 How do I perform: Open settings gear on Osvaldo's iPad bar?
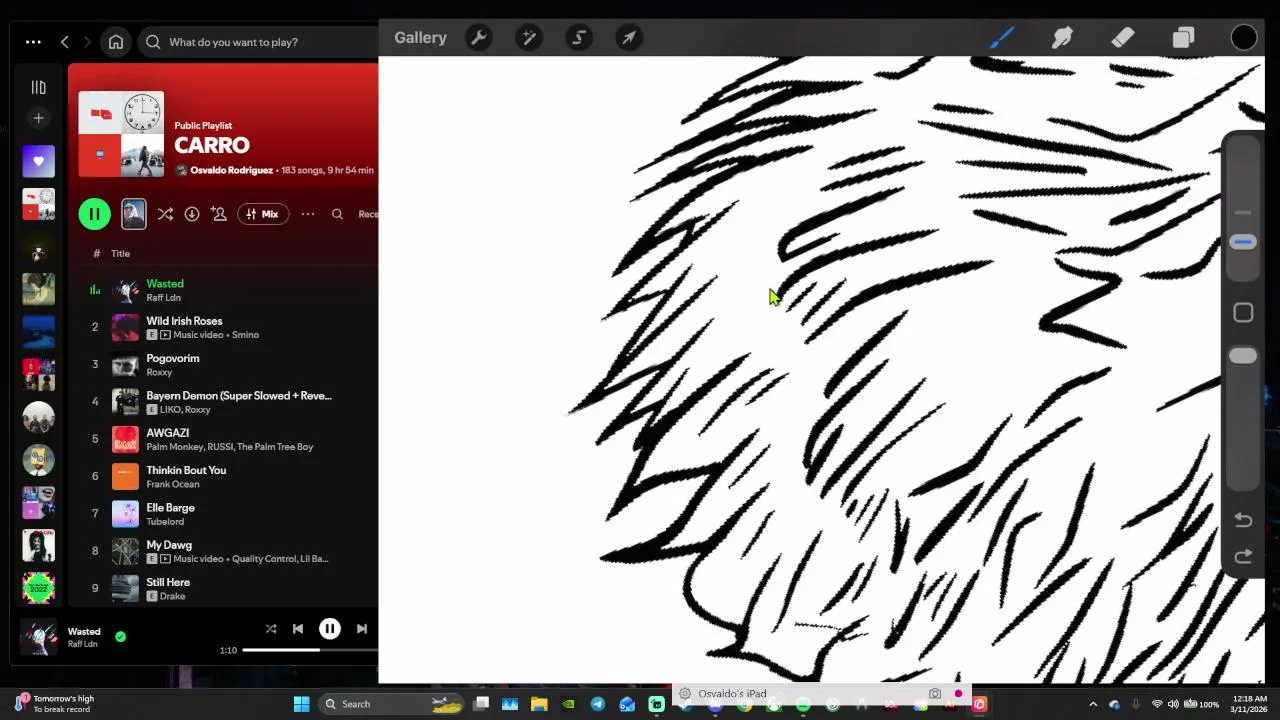[x=685, y=694]
